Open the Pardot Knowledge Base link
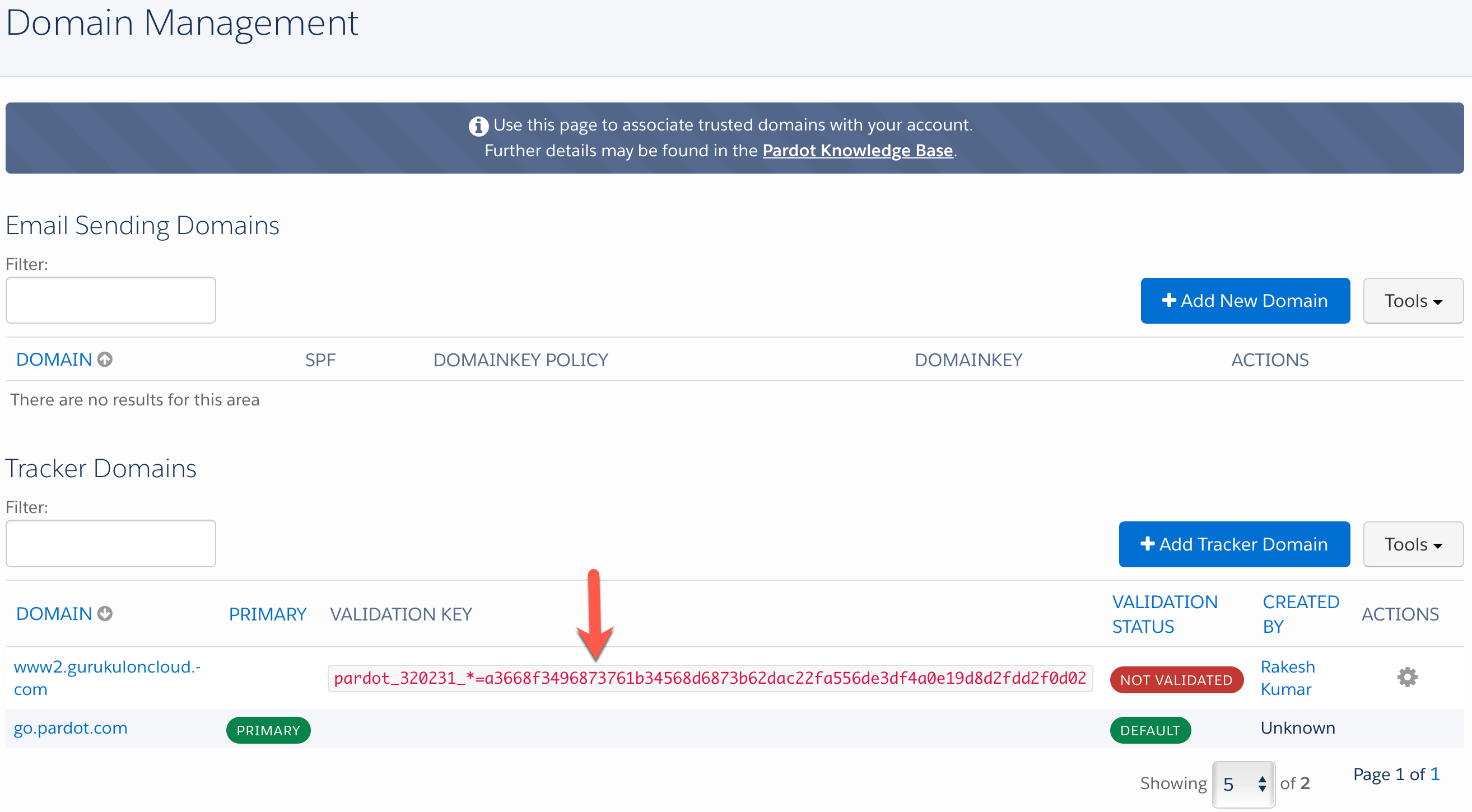The height and width of the screenshot is (812, 1472). (857, 150)
